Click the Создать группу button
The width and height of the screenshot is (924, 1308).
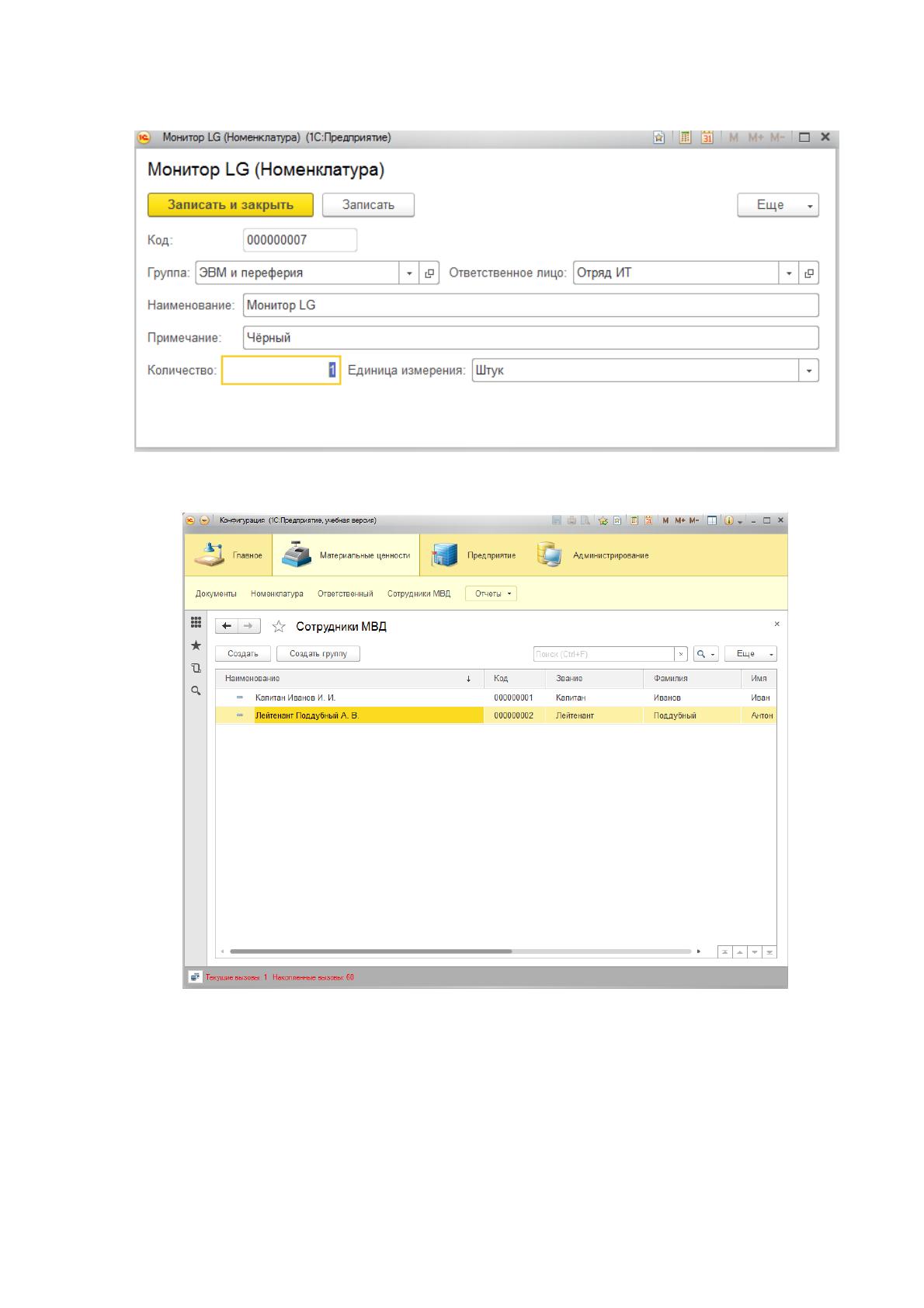318,654
